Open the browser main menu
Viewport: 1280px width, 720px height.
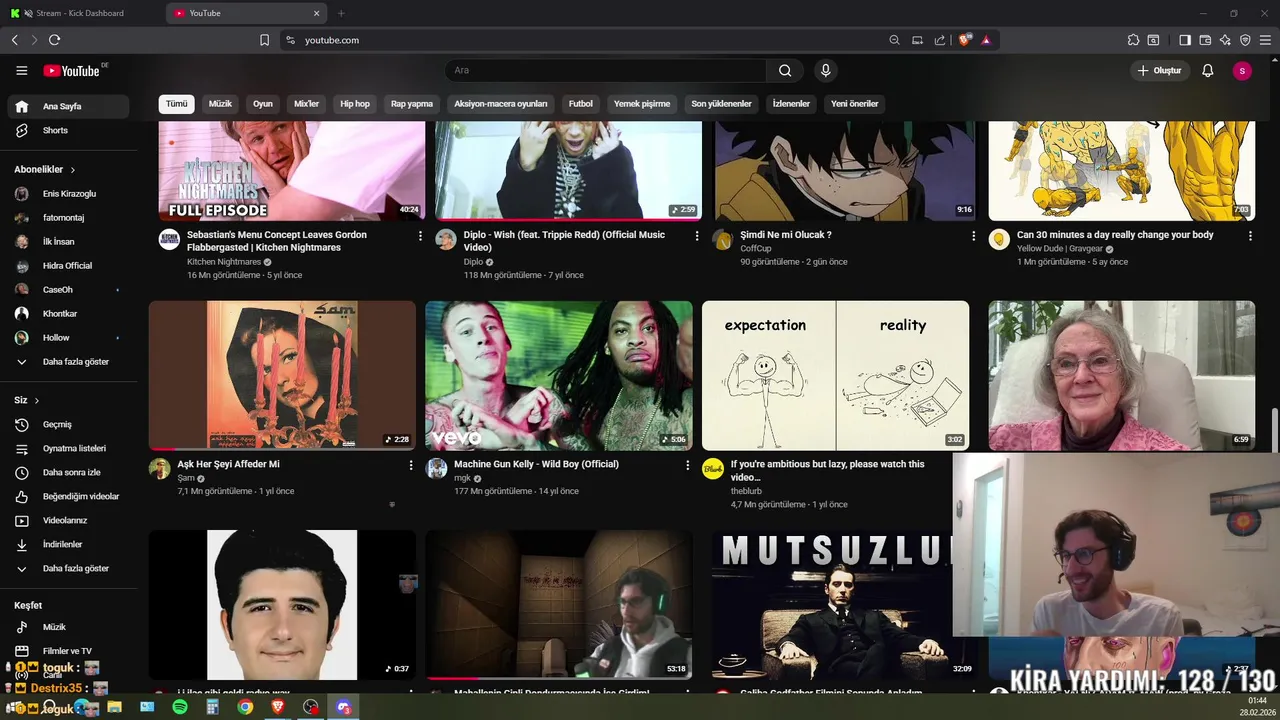[x=1265, y=40]
